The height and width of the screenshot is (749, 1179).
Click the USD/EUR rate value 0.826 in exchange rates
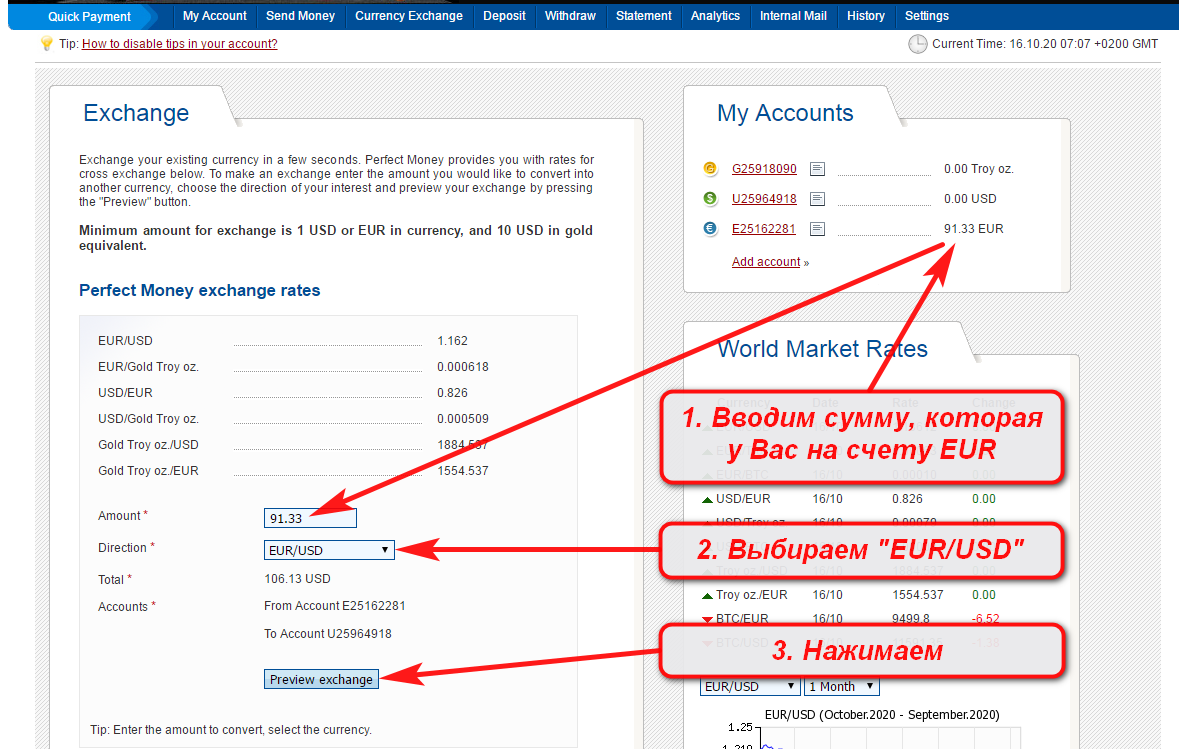(x=453, y=393)
